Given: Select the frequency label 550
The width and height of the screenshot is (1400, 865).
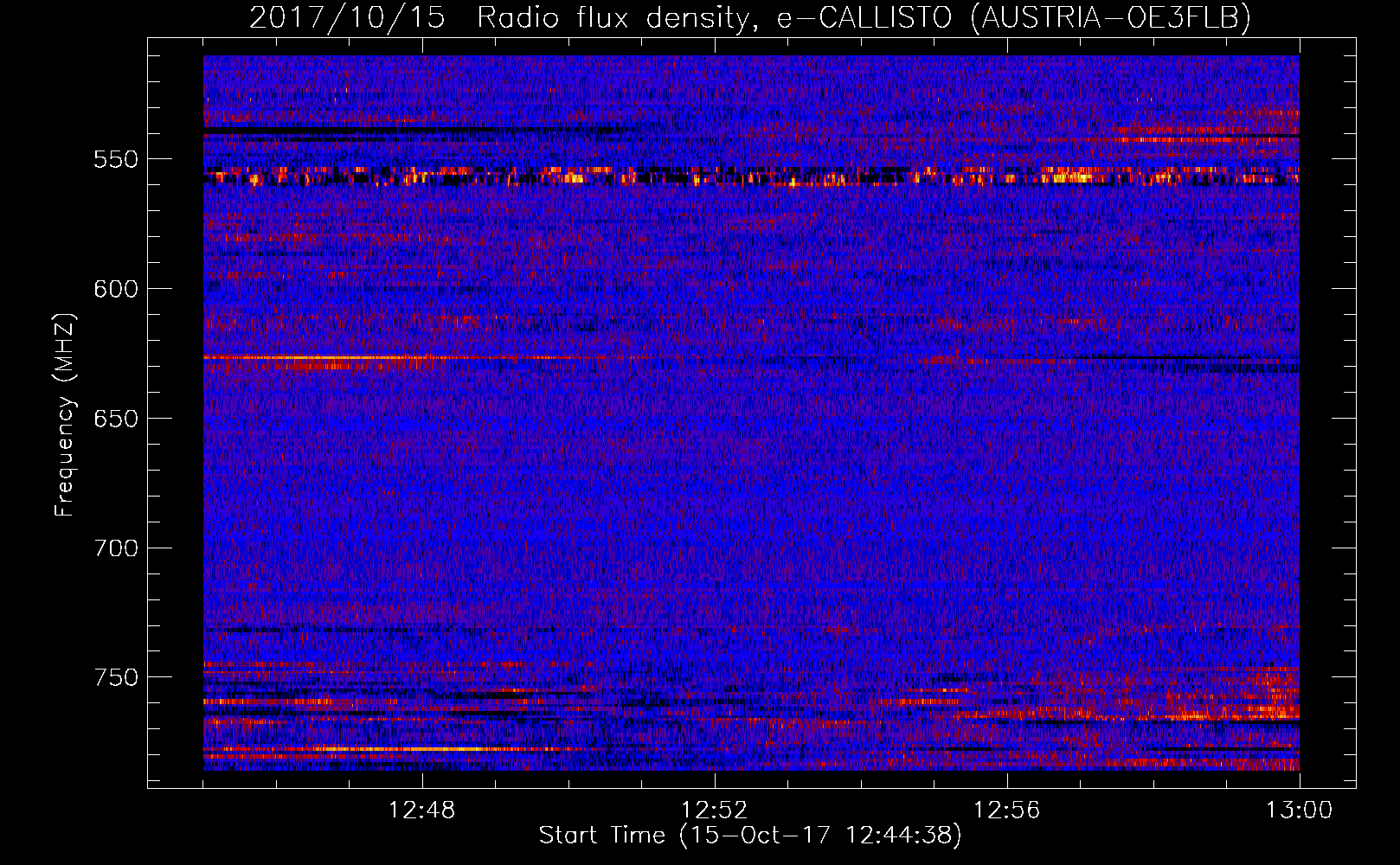Looking at the screenshot, I should point(116,159).
